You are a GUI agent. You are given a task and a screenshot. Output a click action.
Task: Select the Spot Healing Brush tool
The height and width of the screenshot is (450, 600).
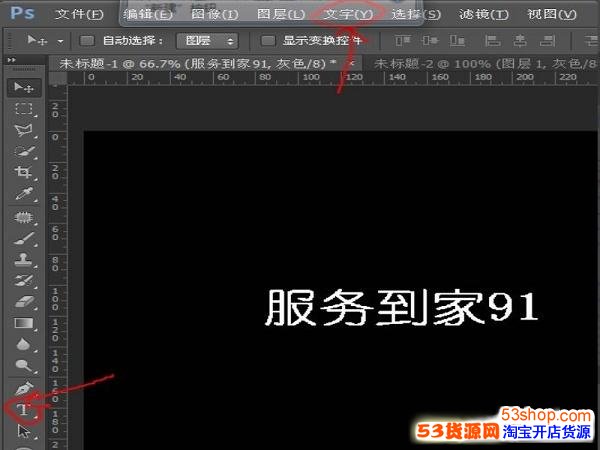click(24, 217)
